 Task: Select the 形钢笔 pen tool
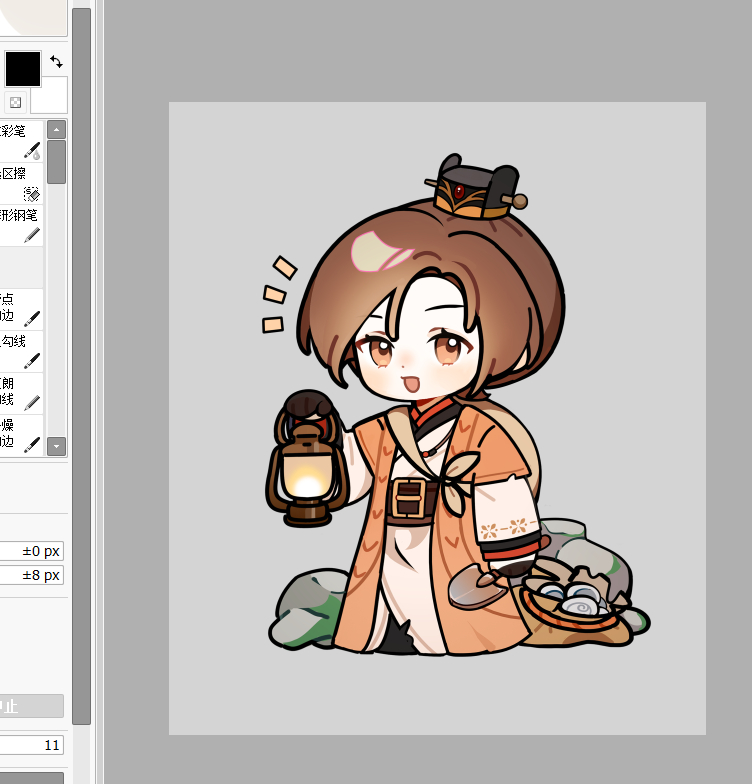(x=21, y=225)
